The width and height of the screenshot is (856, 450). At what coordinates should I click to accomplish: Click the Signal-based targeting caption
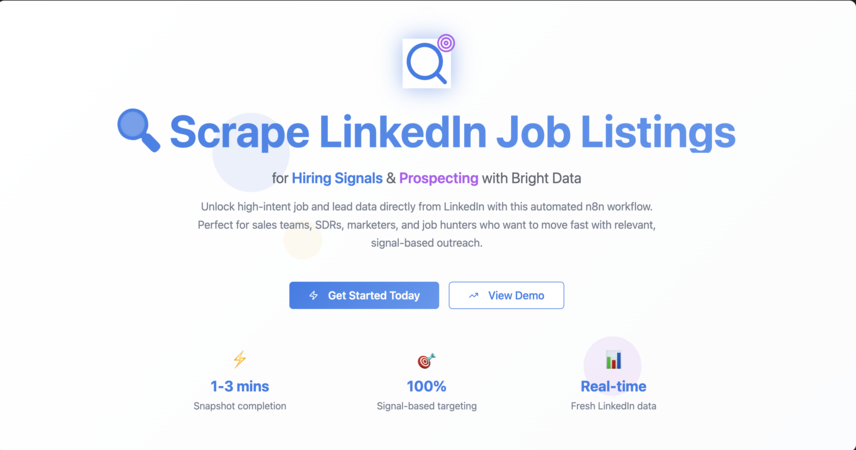(x=426, y=406)
